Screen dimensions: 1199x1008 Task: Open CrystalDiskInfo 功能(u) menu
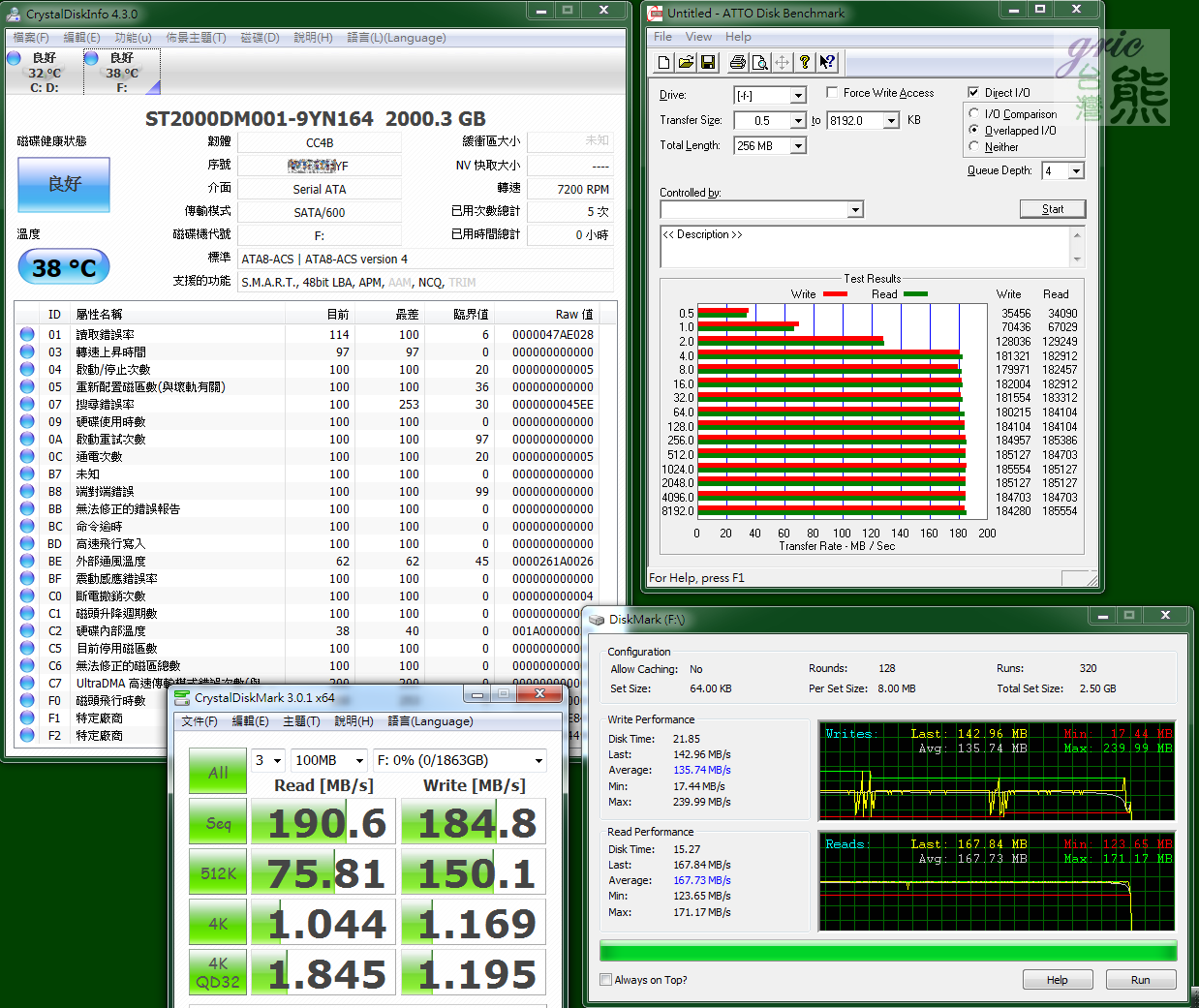coord(133,38)
